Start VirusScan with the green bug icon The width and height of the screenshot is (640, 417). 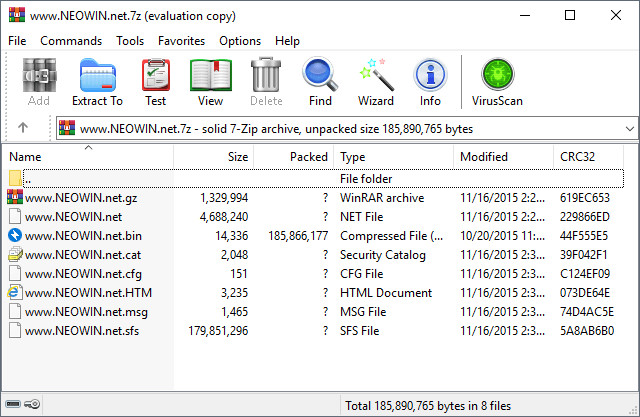498,75
